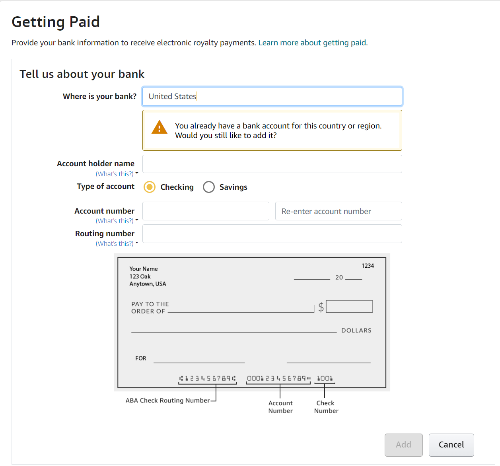
Task: Choose the Savings radio button
Action: coord(209,187)
